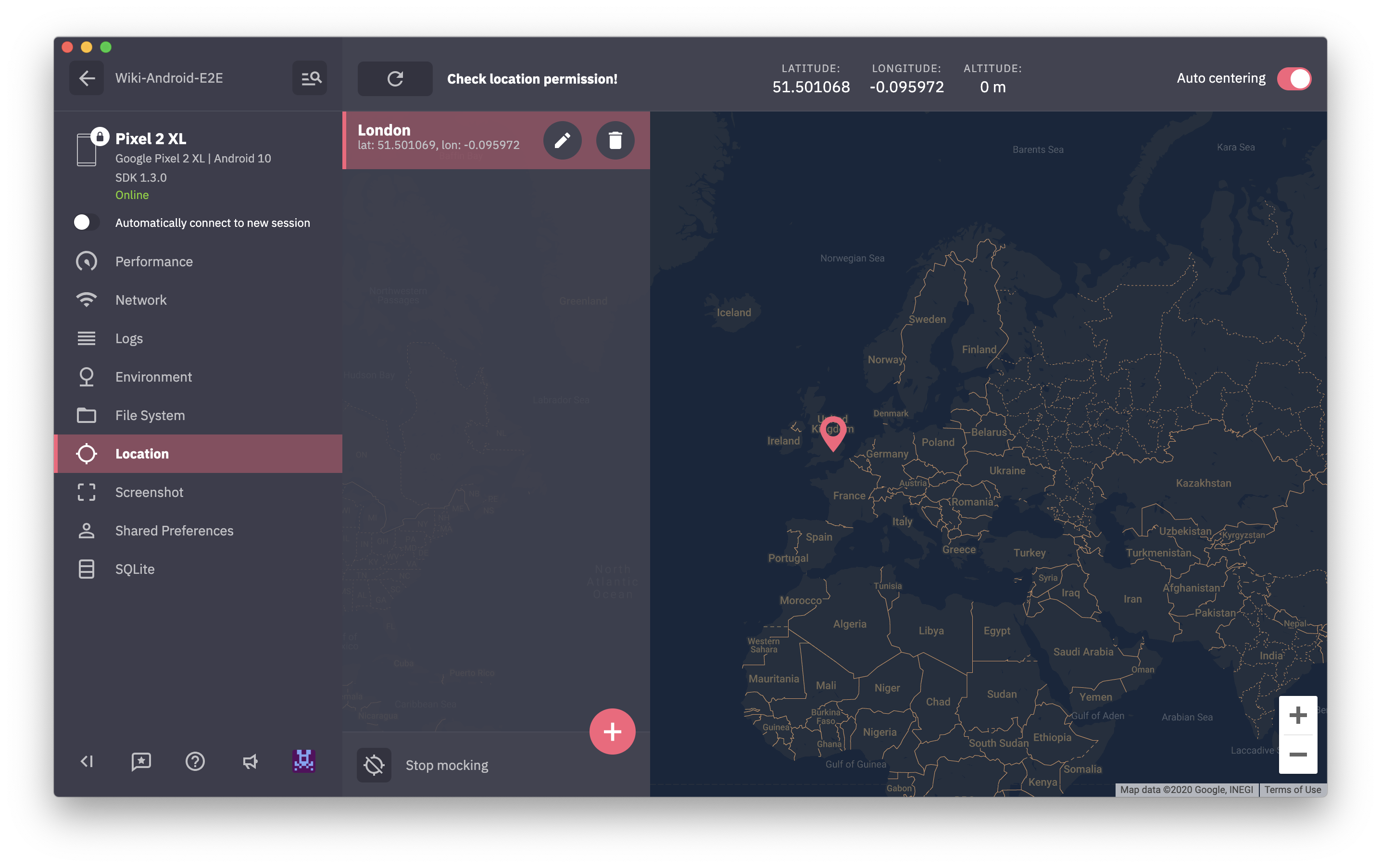Add a new location with plus button
This screenshot has height=868, width=1381.
[x=612, y=731]
